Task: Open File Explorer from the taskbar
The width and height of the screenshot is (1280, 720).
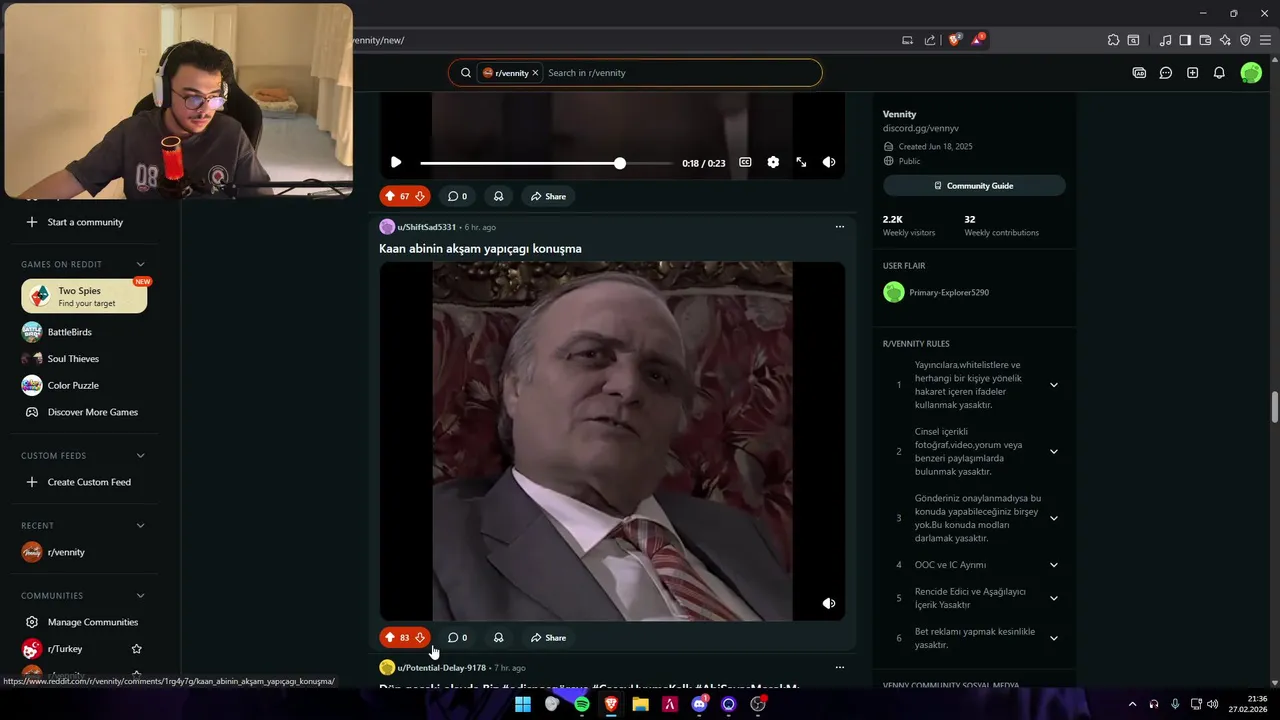Action: point(640,704)
